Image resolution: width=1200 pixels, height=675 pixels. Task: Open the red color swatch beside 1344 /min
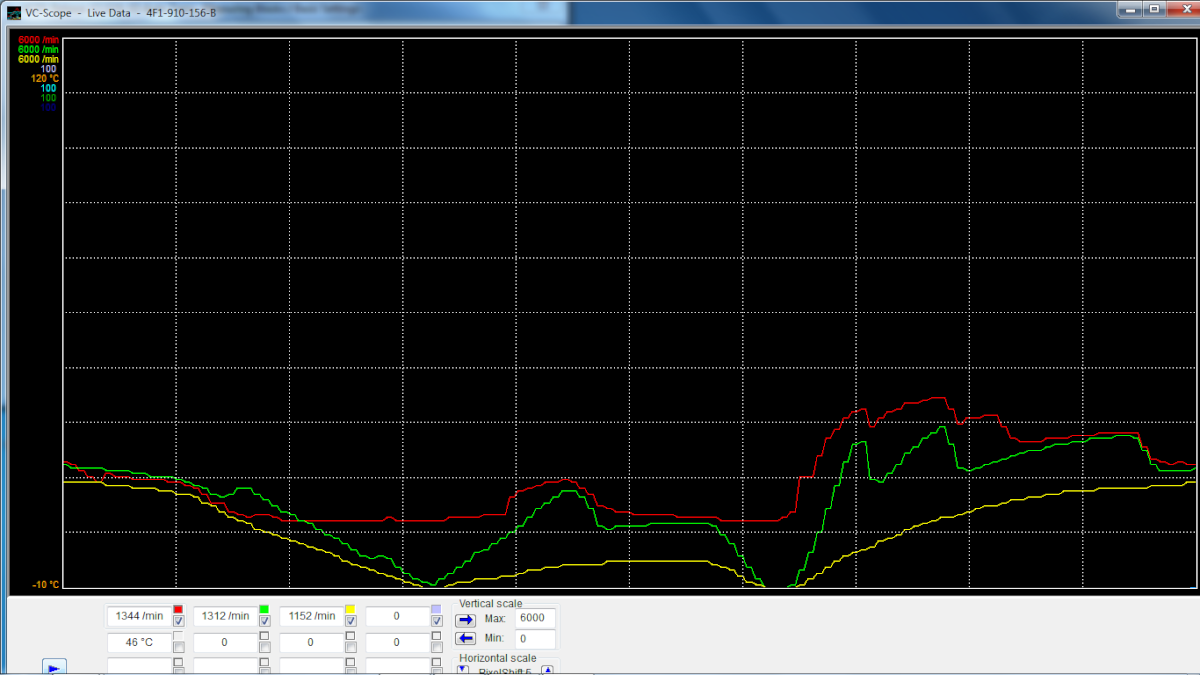click(x=178, y=609)
